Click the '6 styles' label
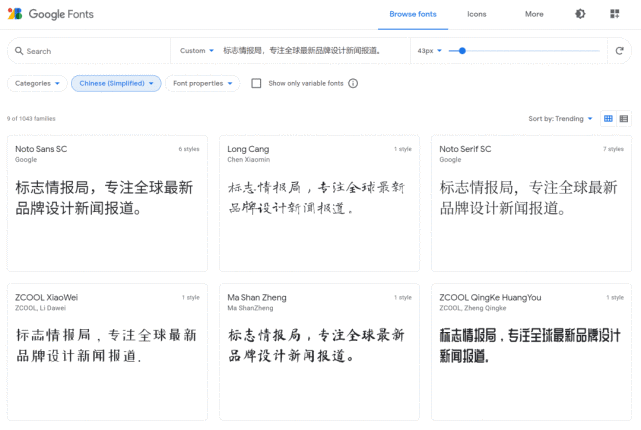Screen dimensions: 641x430 [x=189, y=149]
